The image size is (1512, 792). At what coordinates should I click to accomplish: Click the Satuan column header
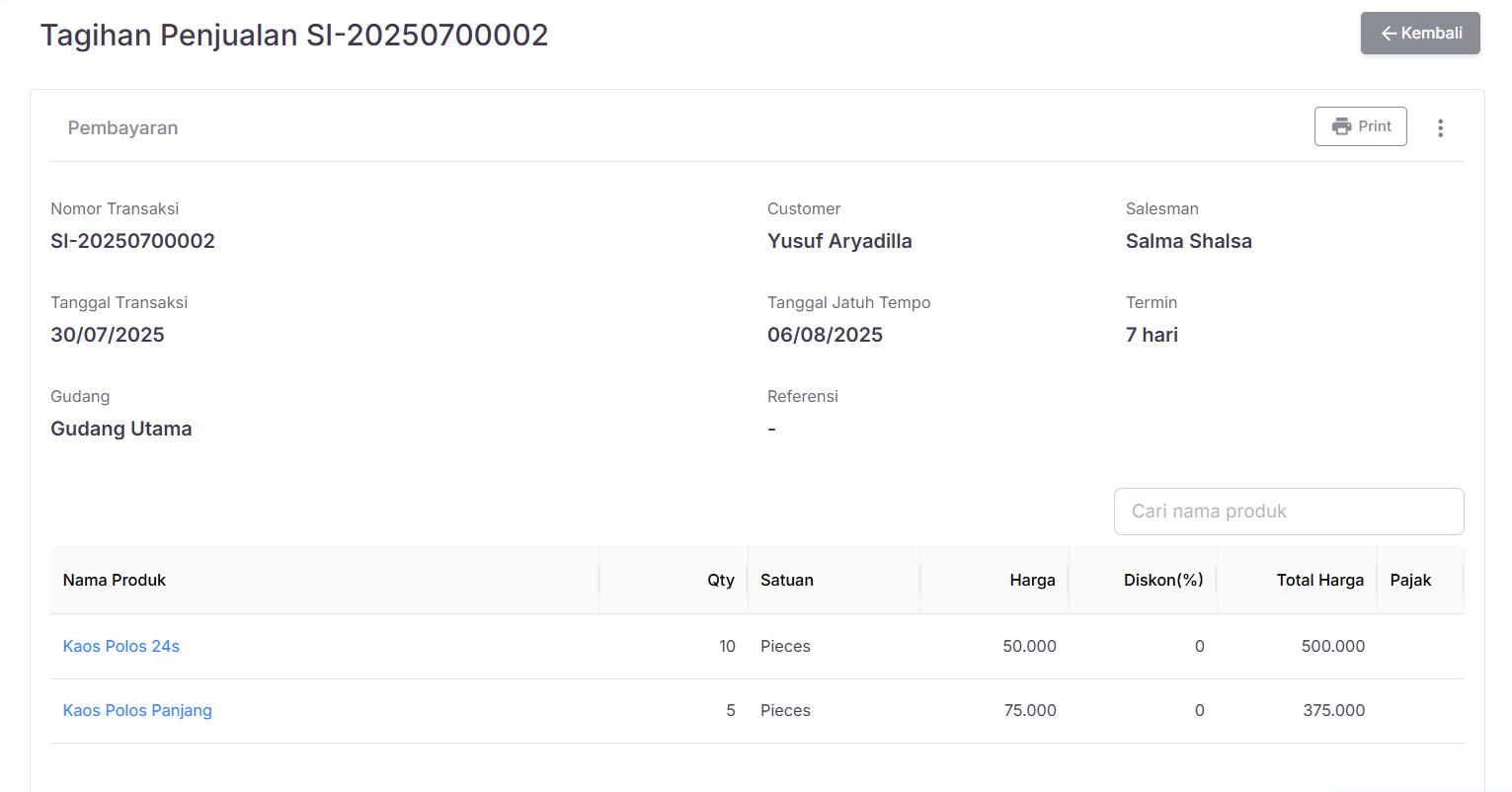pyautogui.click(x=786, y=580)
